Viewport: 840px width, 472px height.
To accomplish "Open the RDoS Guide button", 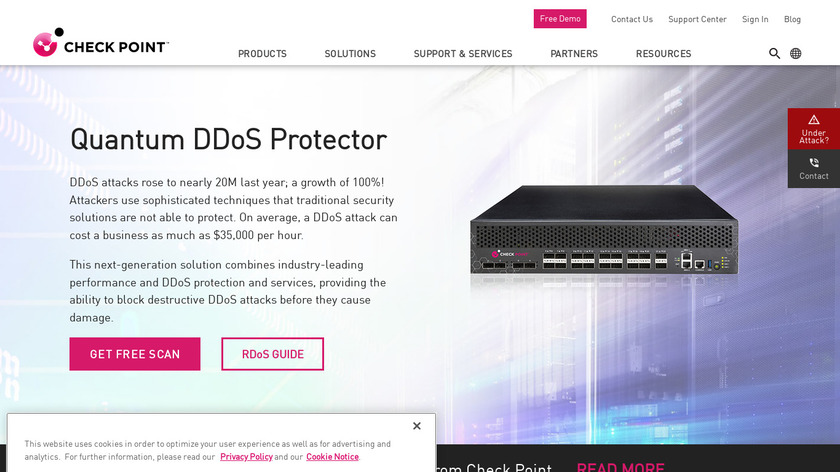I will (x=273, y=354).
